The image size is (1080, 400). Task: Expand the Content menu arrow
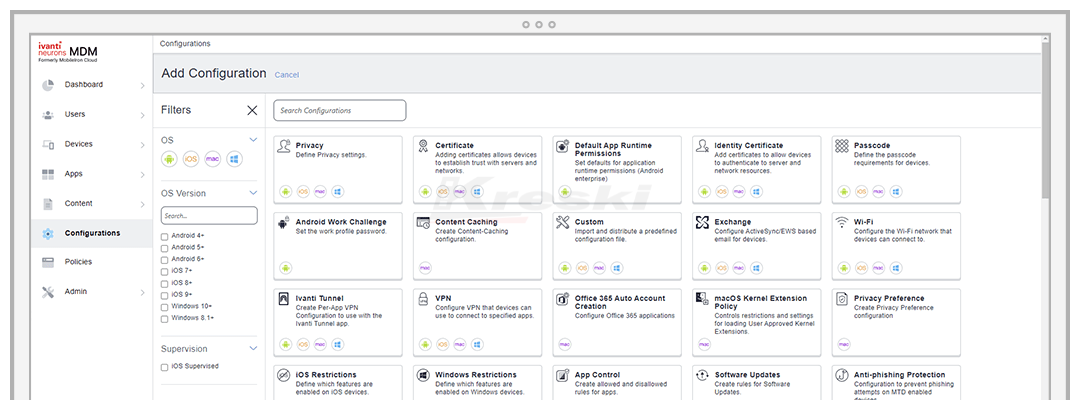143,204
